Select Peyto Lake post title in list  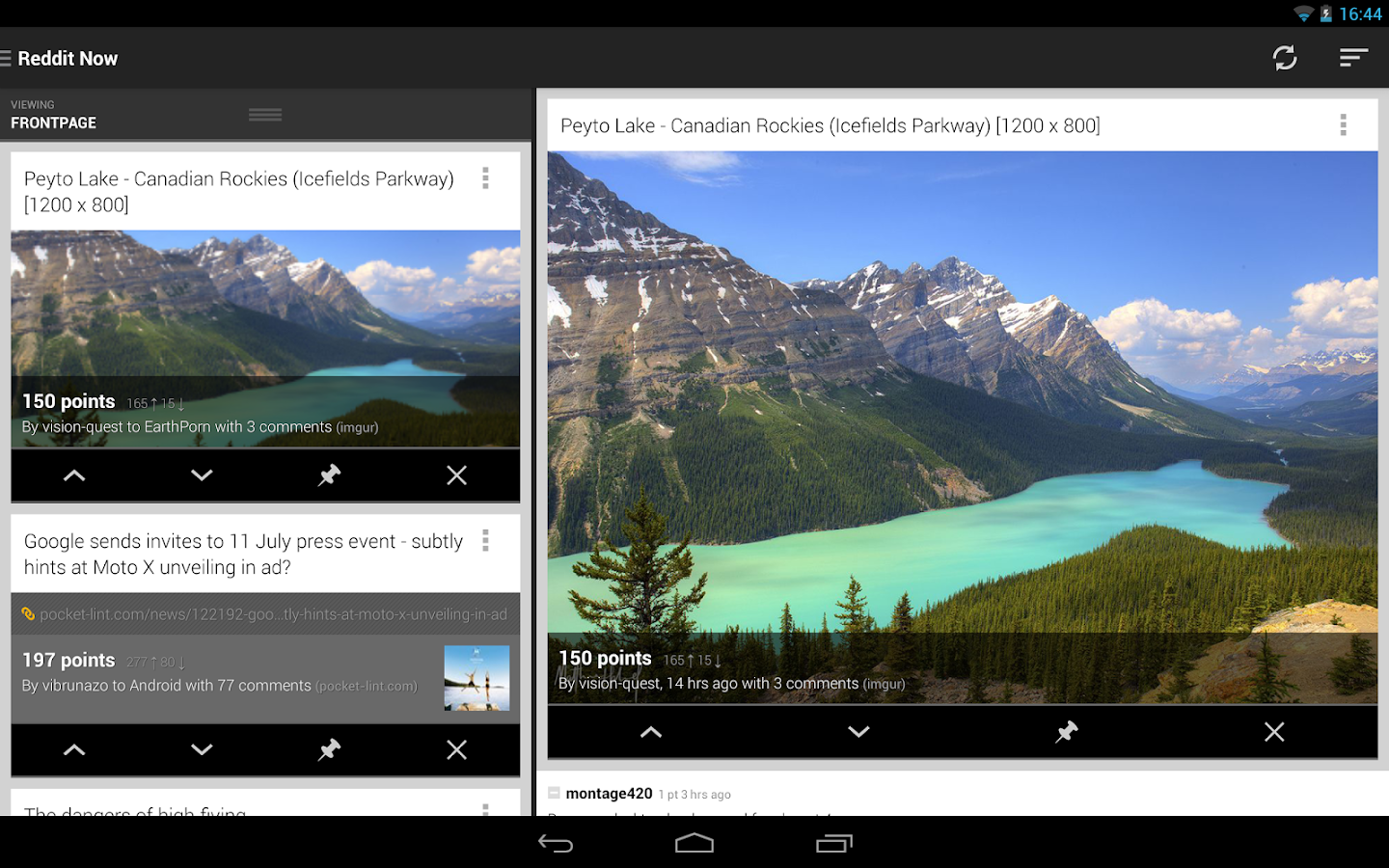239,192
